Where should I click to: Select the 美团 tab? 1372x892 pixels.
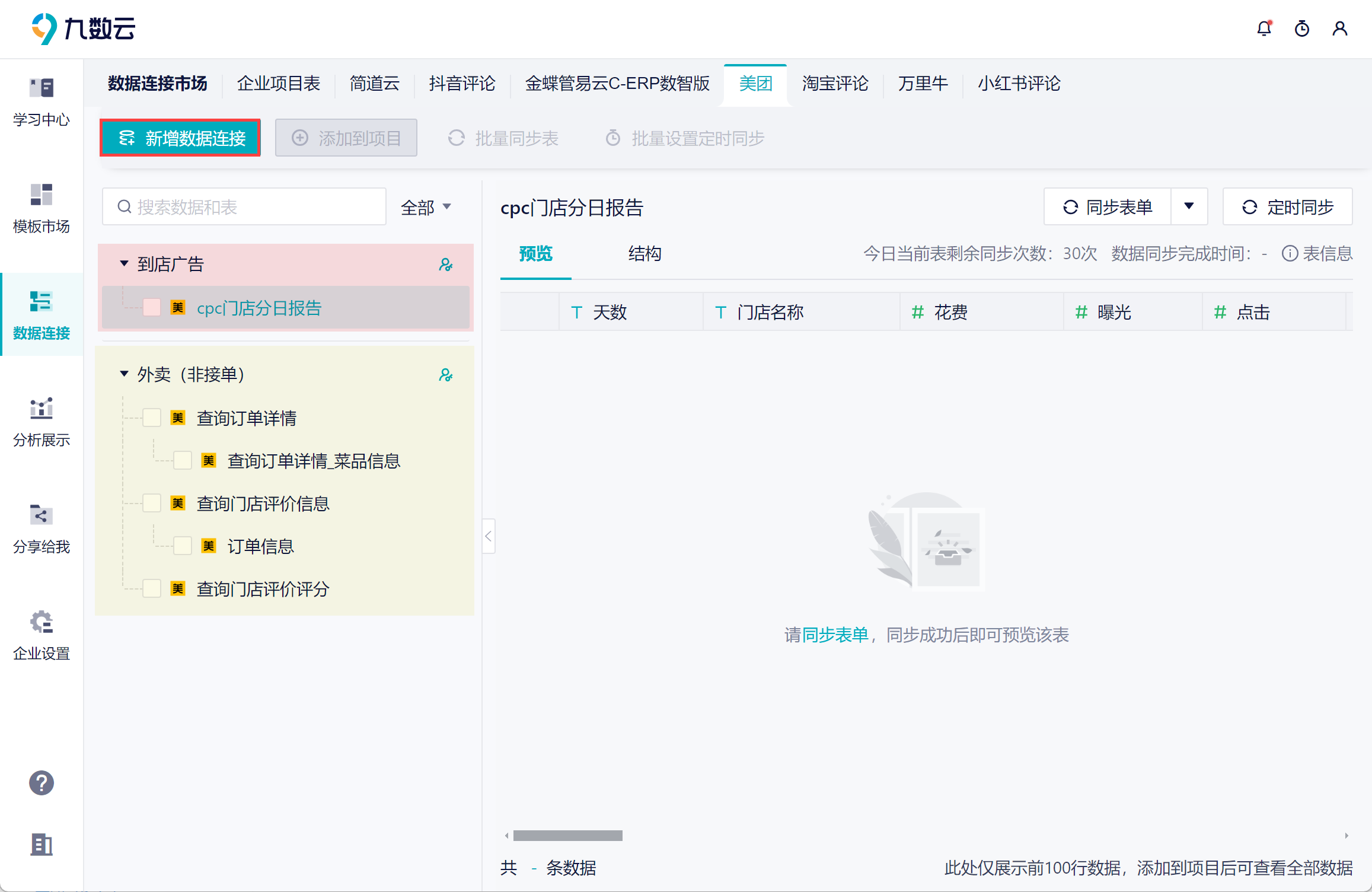pos(756,84)
